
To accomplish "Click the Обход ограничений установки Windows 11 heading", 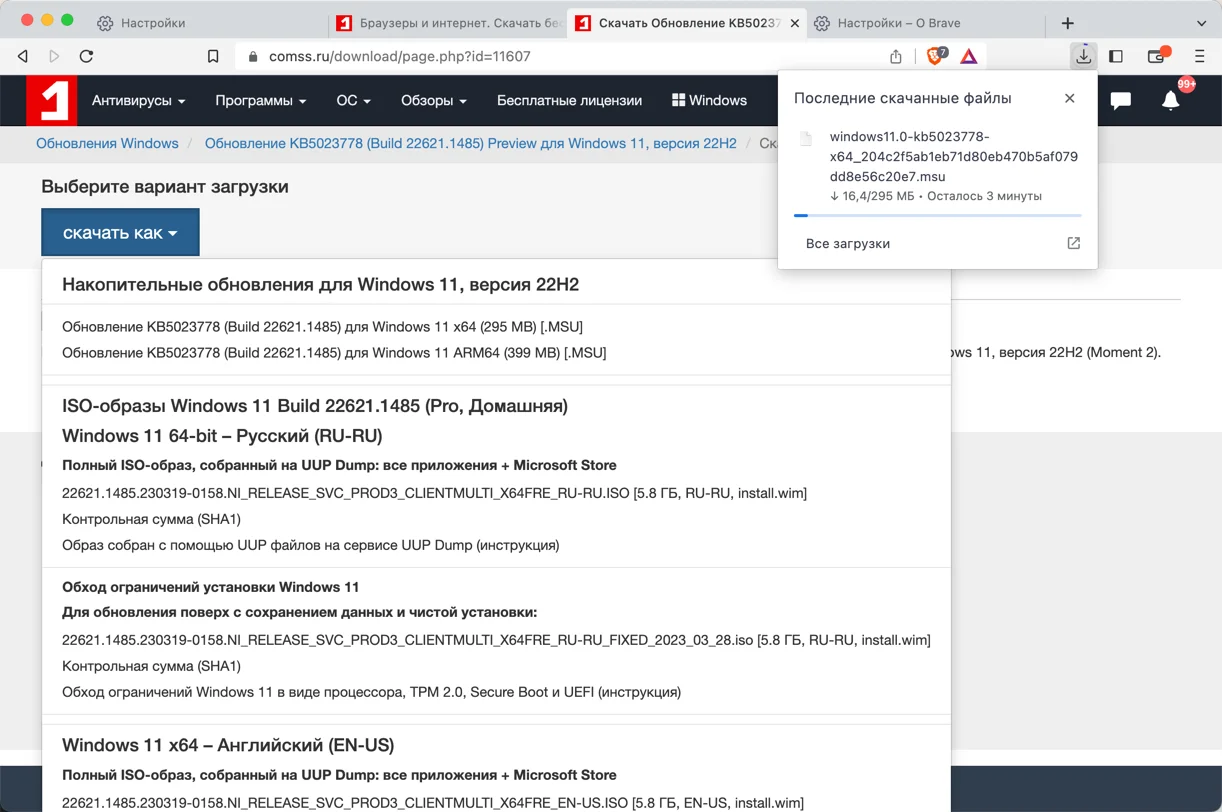I will tap(210, 587).
